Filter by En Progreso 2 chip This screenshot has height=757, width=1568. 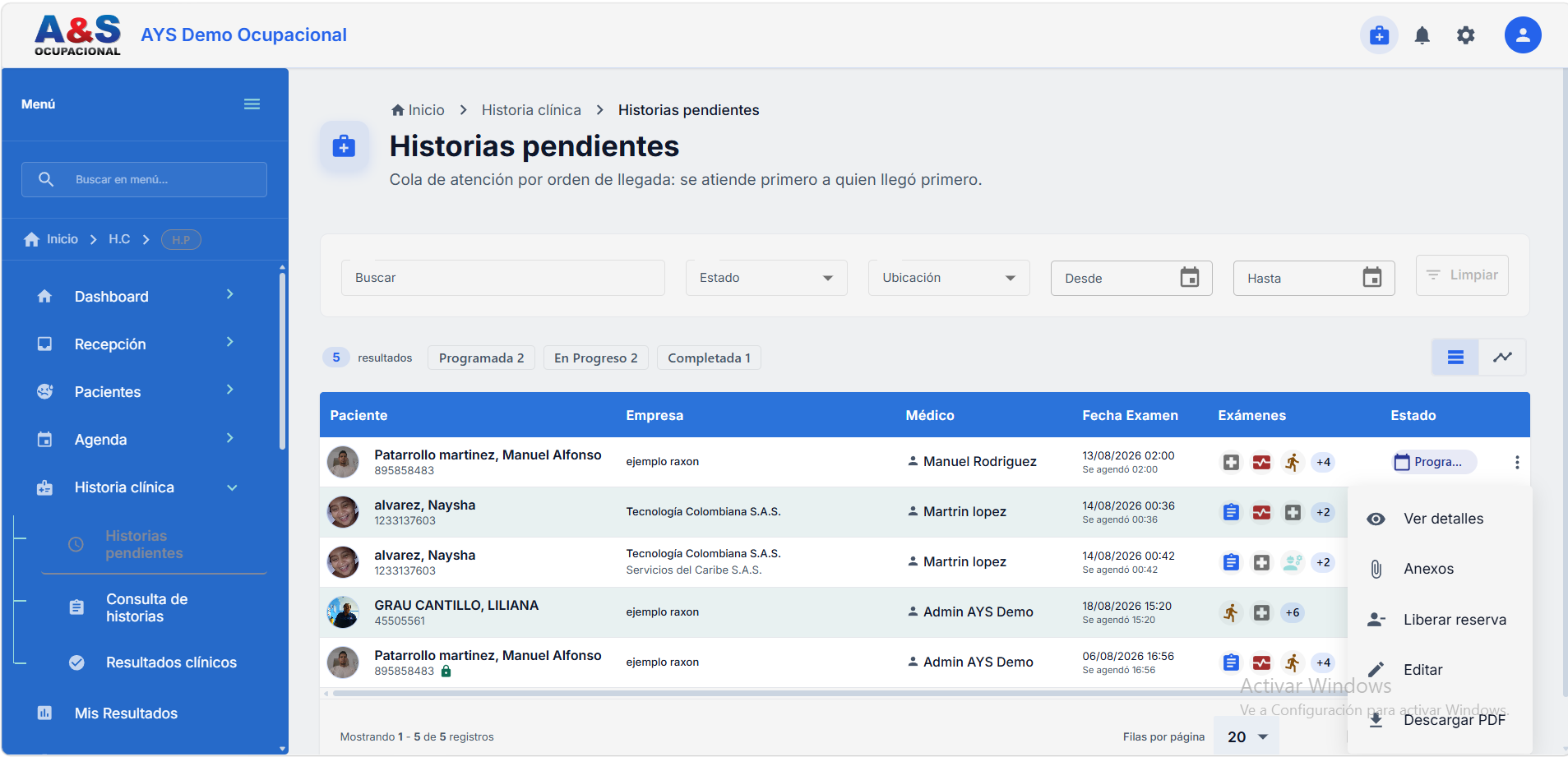(x=595, y=358)
